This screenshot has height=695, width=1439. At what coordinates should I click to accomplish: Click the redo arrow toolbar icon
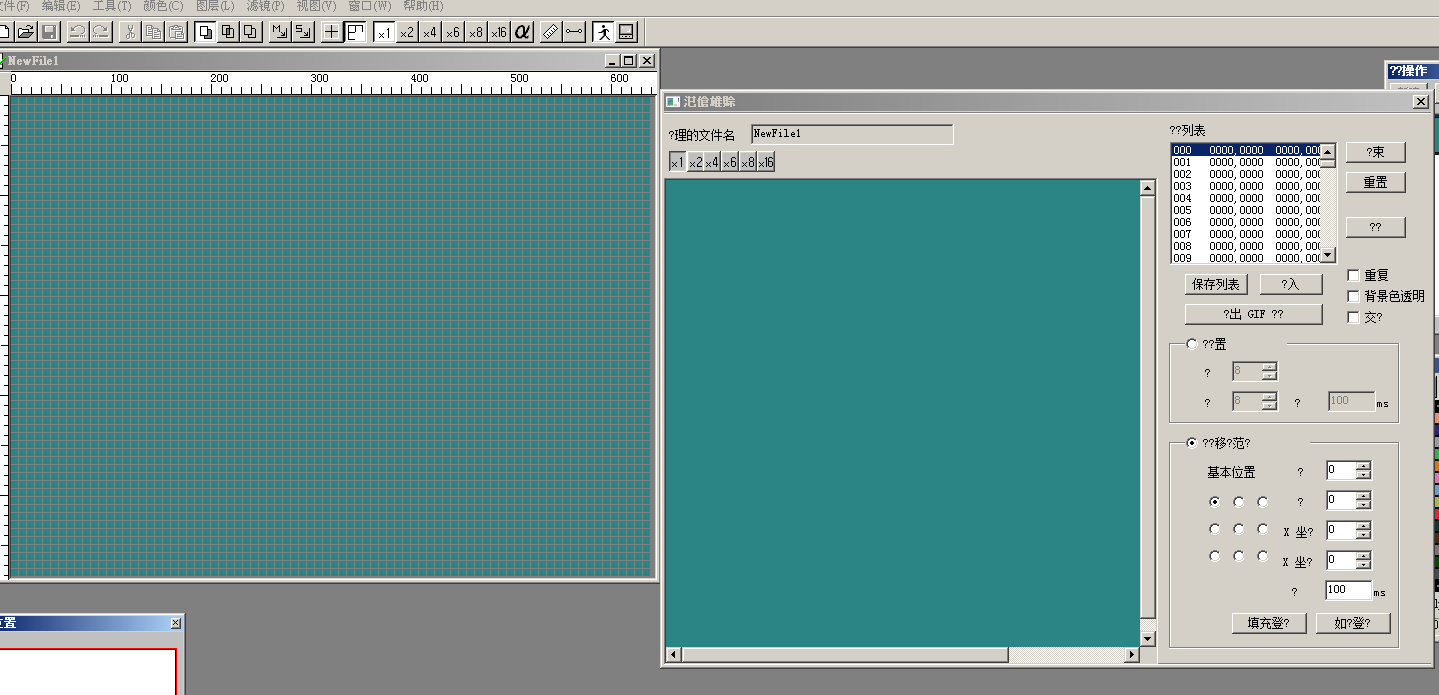(x=100, y=32)
